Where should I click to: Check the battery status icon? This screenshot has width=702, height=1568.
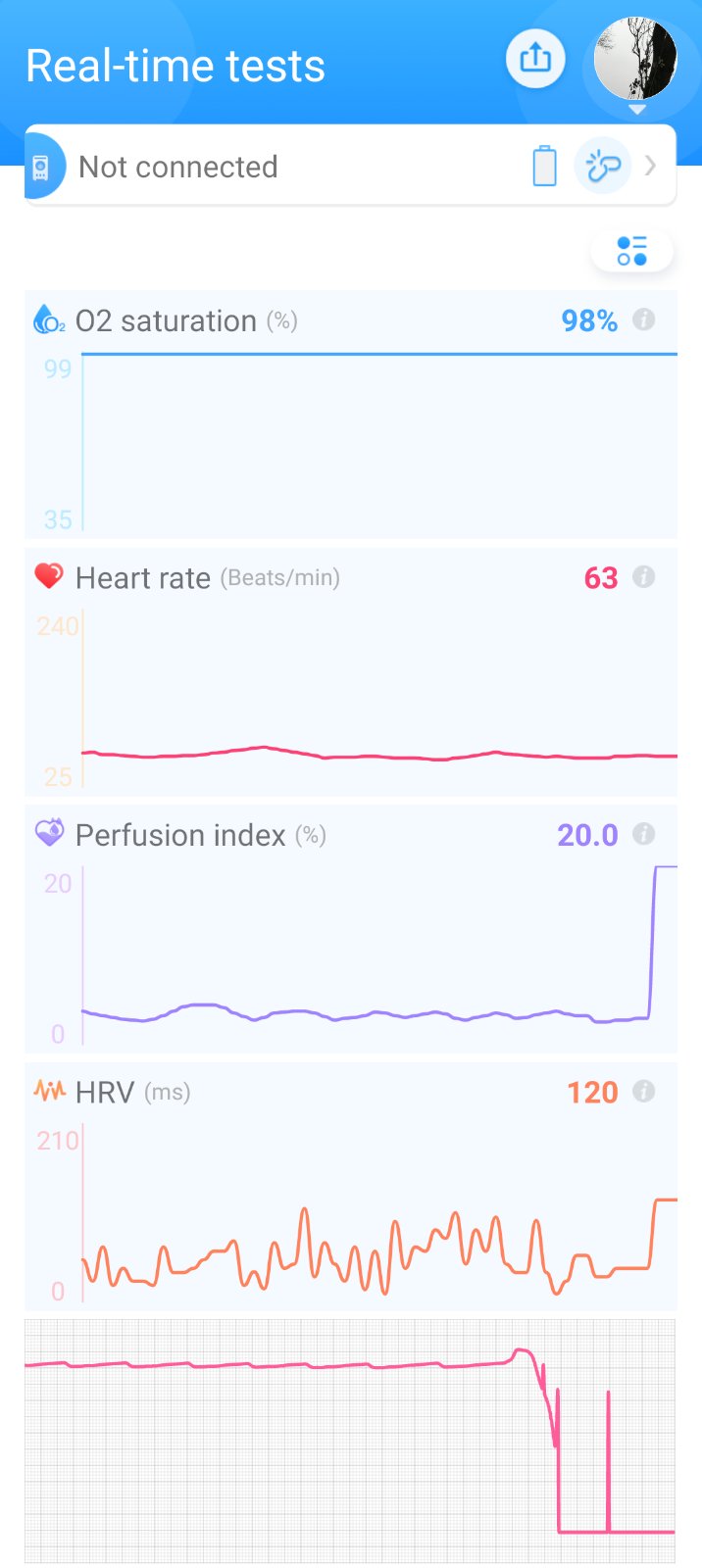[544, 166]
